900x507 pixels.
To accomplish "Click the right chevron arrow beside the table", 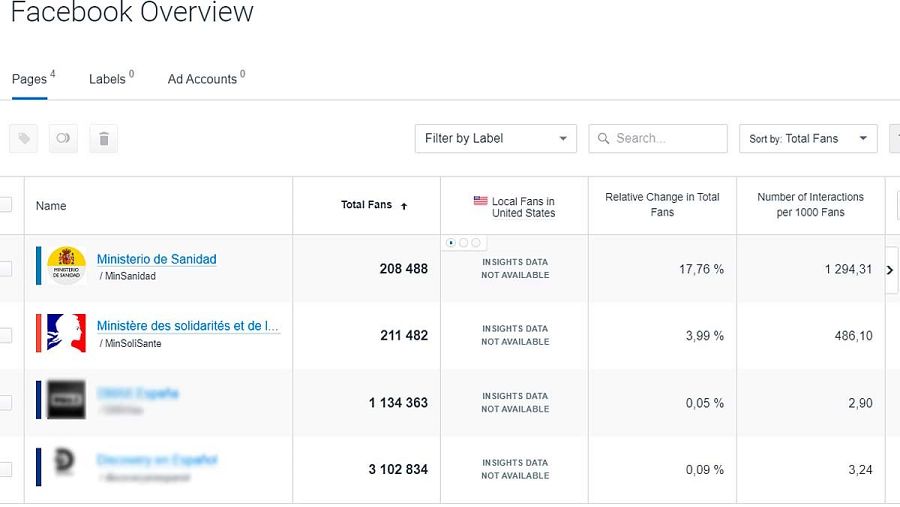I will [x=890, y=270].
